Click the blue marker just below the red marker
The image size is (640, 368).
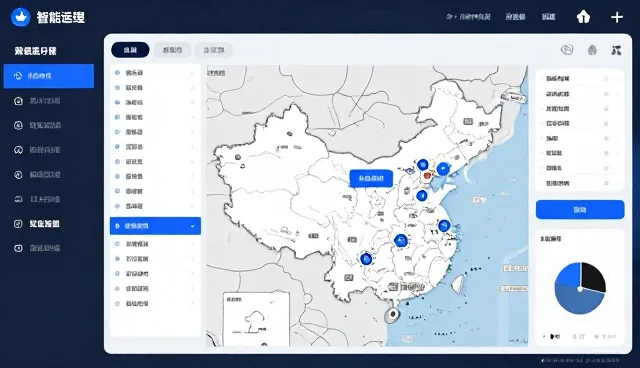tap(422, 195)
